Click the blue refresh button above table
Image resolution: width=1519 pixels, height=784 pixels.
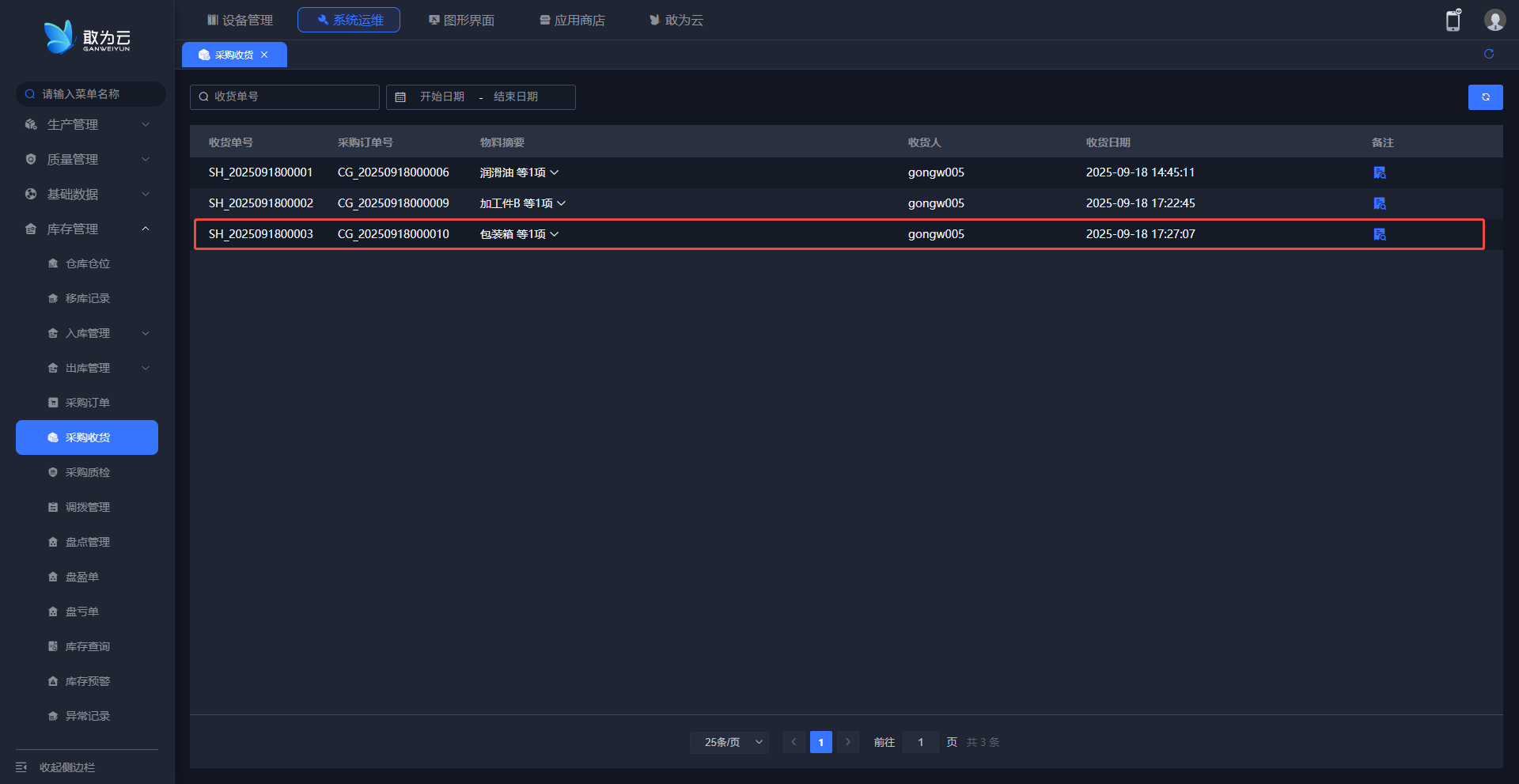click(1485, 97)
